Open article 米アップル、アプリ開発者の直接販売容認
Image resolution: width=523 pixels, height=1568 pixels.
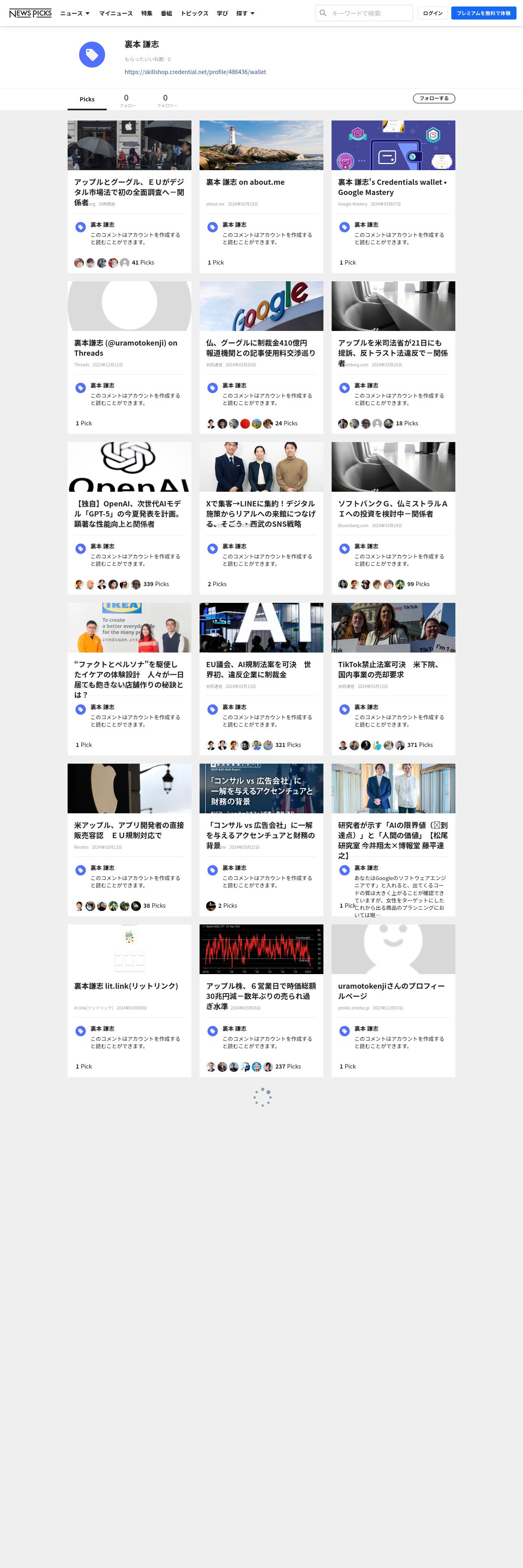tap(129, 830)
